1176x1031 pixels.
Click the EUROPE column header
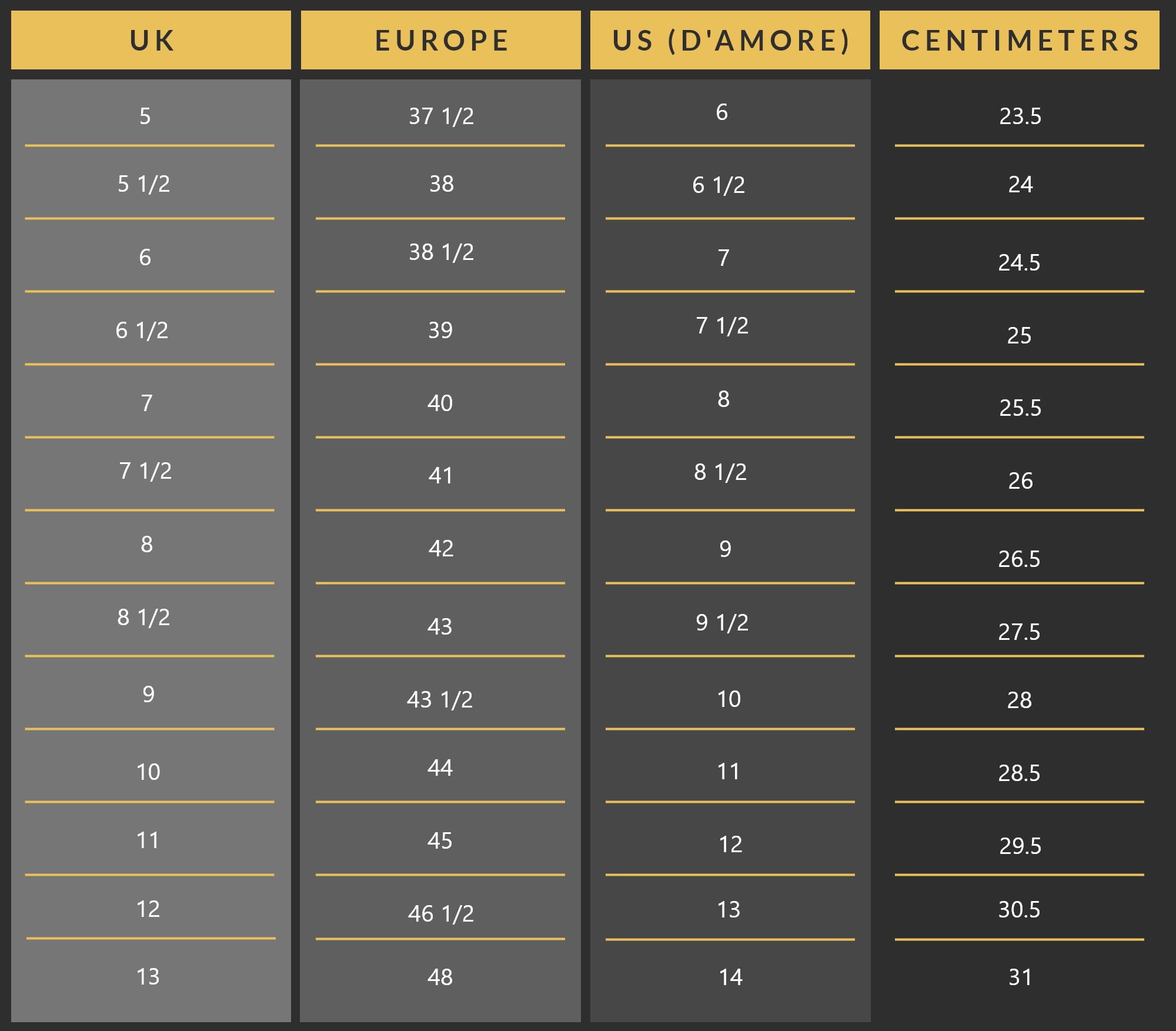coord(441,41)
